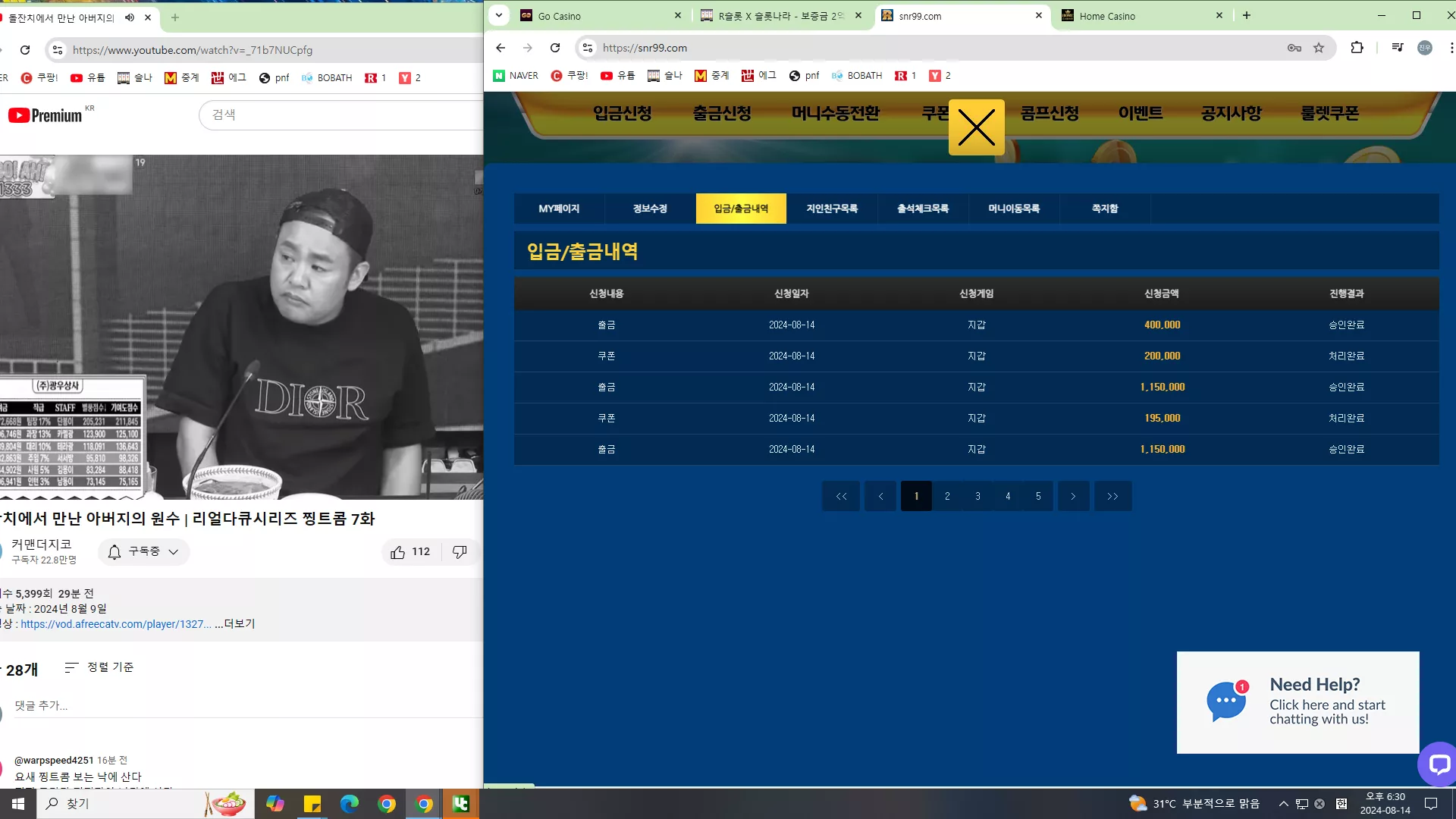Select the 입금/출금내역 tab

pos(741,209)
